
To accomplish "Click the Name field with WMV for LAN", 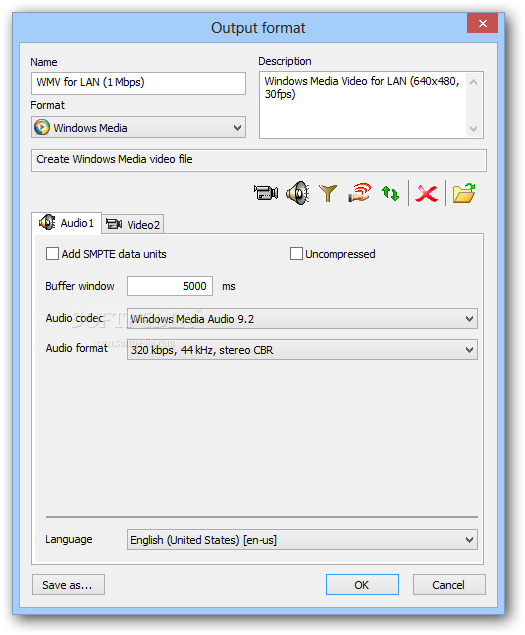I will [x=138, y=83].
